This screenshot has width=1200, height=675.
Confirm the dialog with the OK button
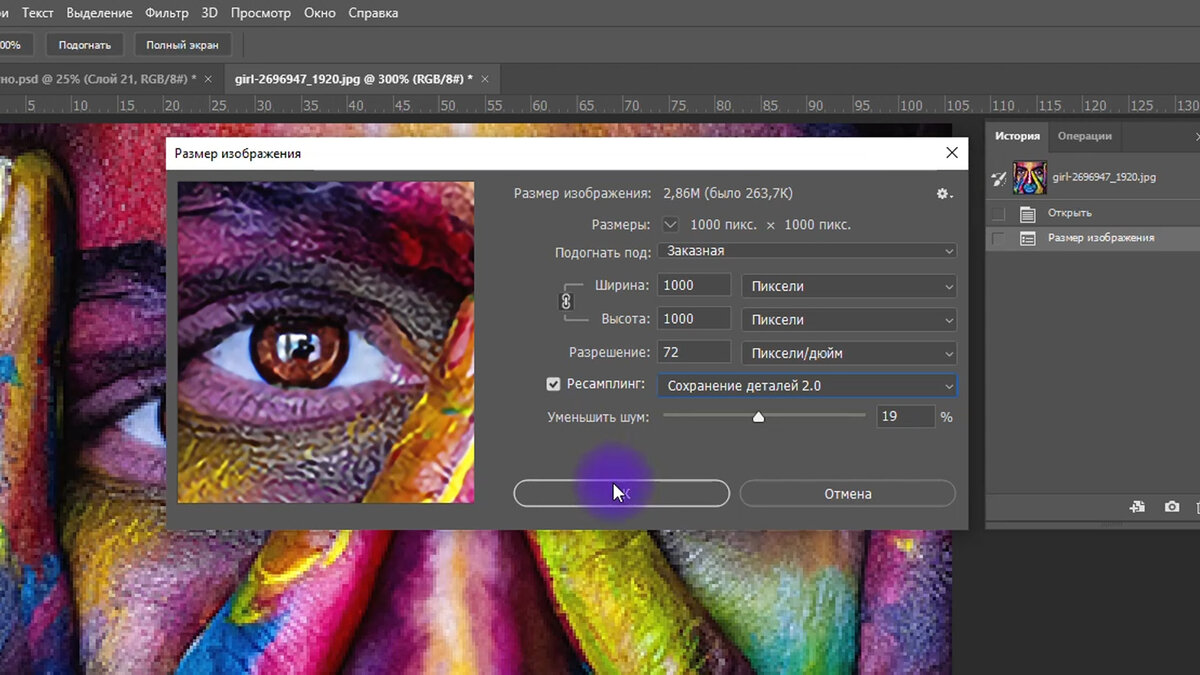click(x=621, y=493)
